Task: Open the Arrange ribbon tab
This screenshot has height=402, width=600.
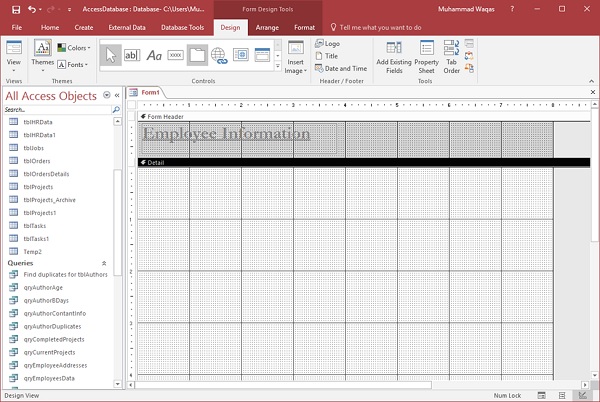Action: [267, 28]
